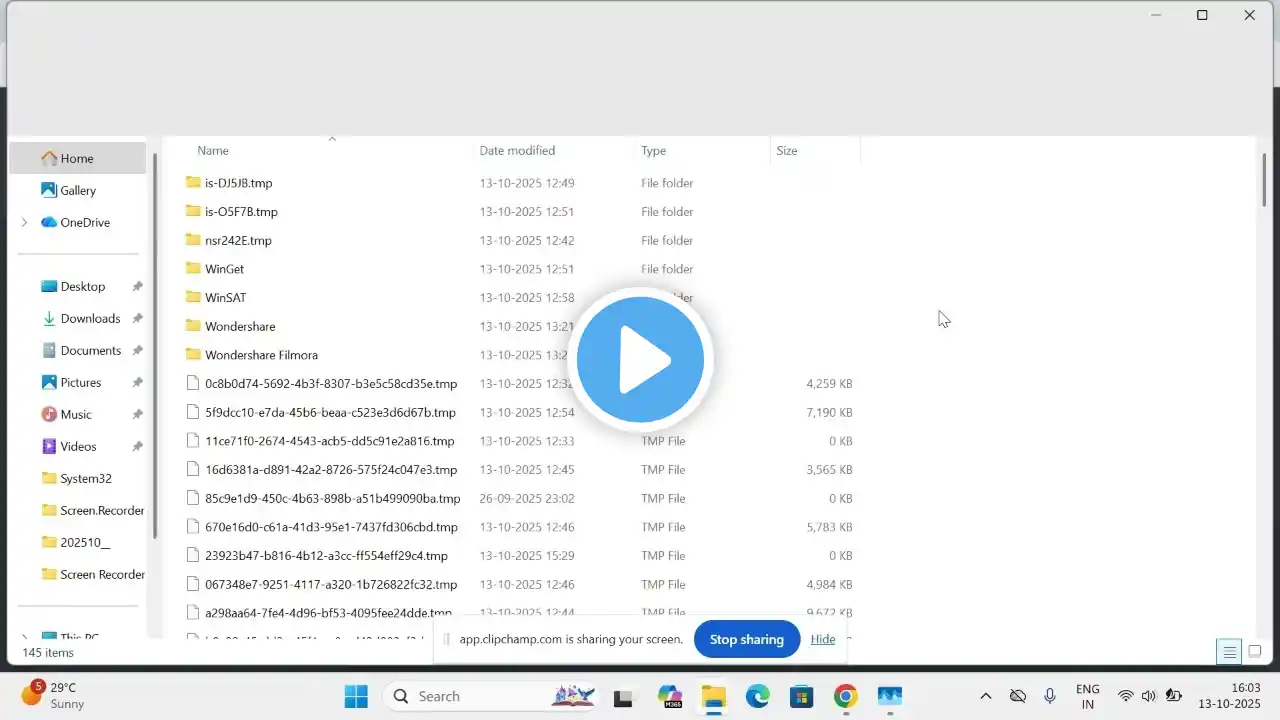Open the Videos sidebar icon
Image resolution: width=1280 pixels, height=720 pixels.
[49, 446]
